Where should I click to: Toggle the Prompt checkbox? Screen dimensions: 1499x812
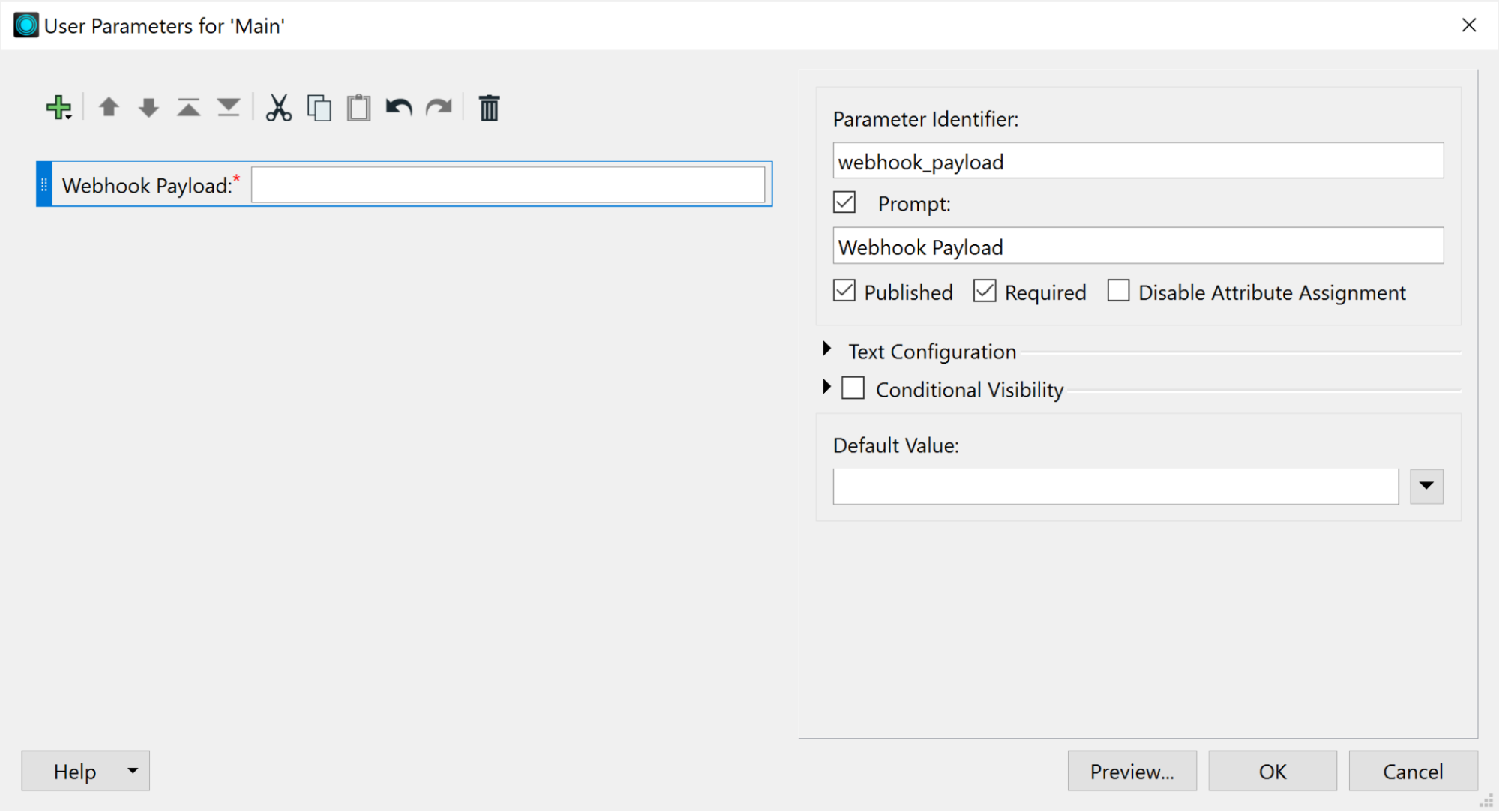844,201
